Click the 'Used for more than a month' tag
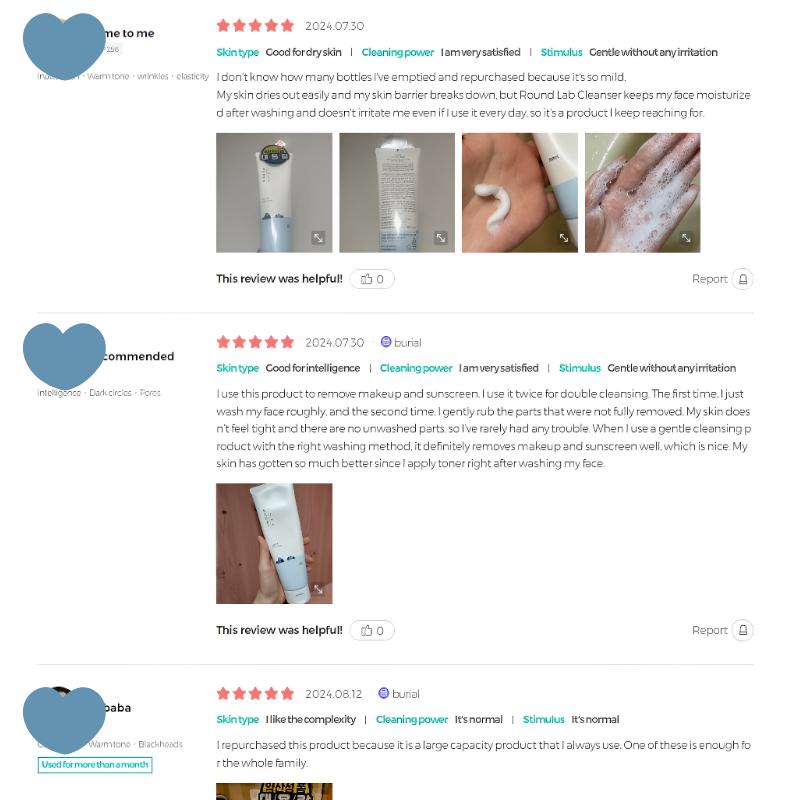 coord(95,765)
